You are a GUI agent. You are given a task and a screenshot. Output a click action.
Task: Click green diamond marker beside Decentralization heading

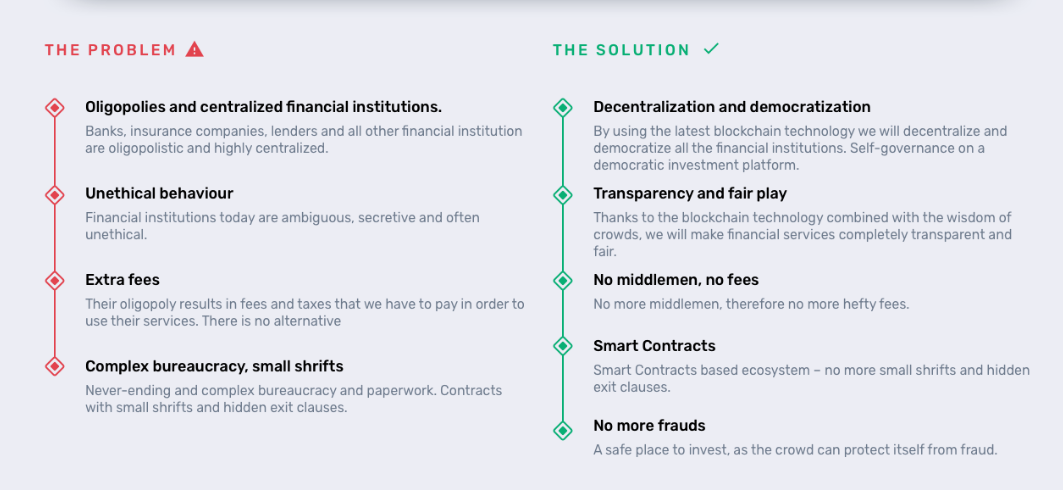pos(563,108)
